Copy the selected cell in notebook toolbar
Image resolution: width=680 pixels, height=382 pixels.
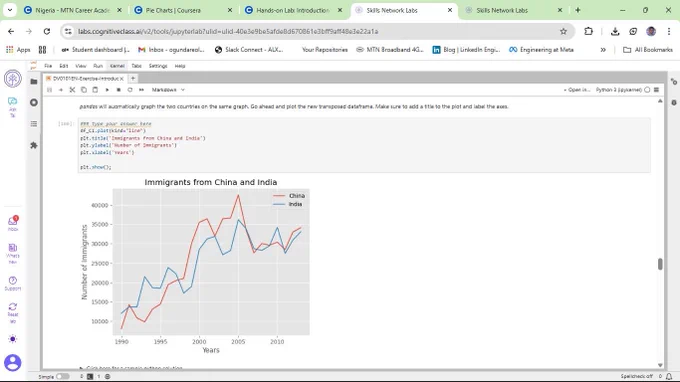[x=84, y=90]
